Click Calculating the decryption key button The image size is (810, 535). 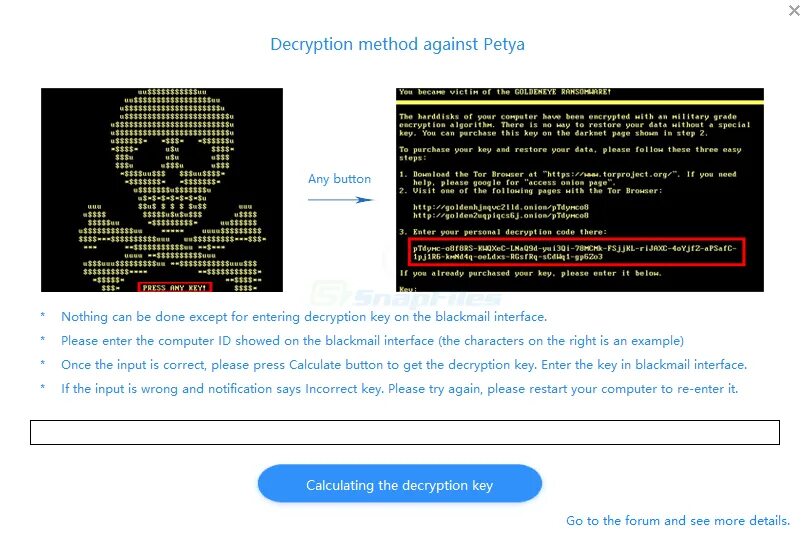point(399,484)
